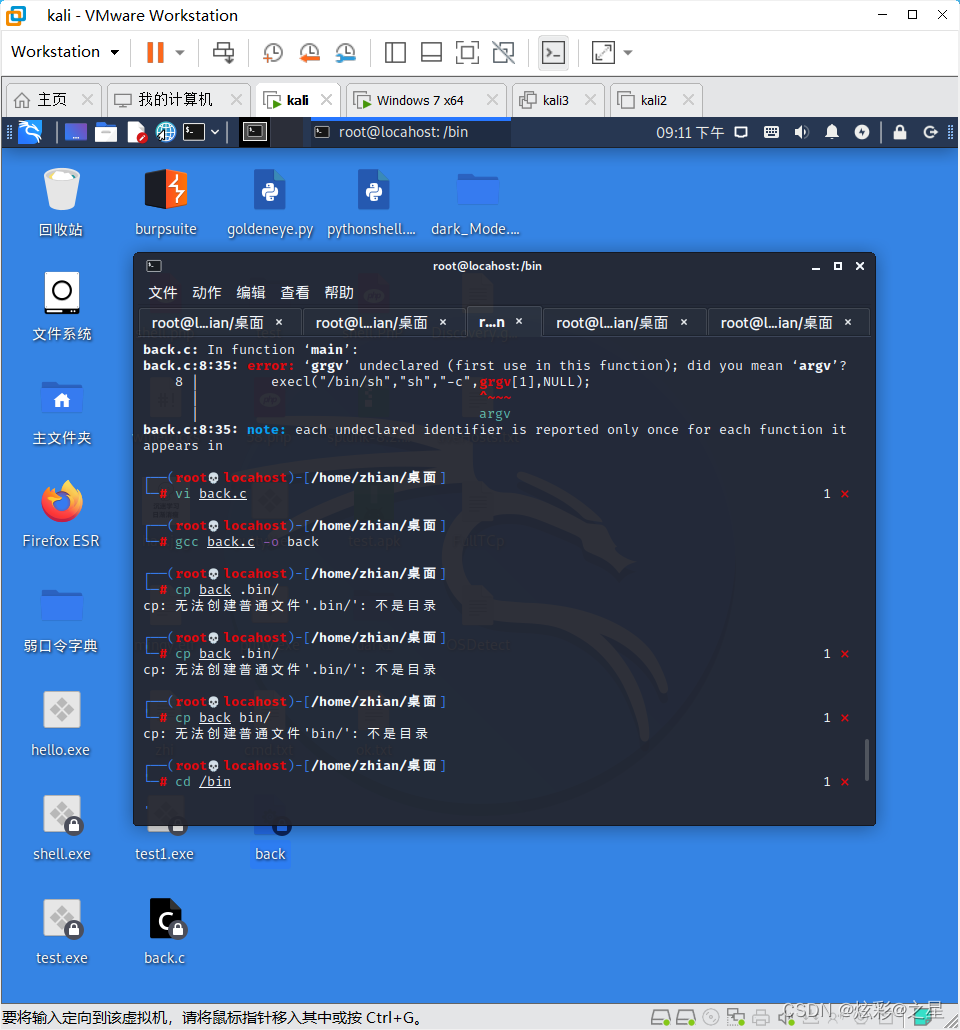
Task: Select the test.exe desktop file
Action: [x=62, y=931]
